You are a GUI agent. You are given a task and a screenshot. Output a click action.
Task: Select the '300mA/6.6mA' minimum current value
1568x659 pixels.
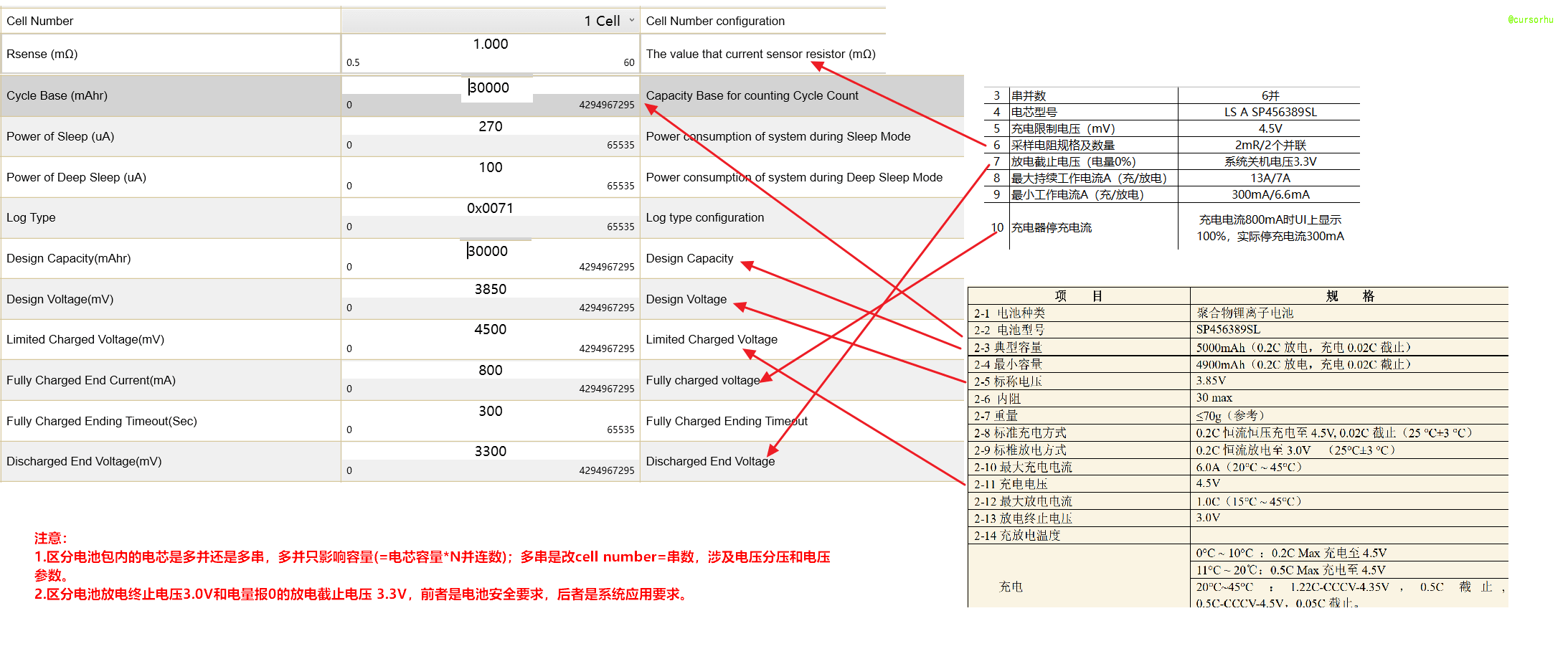pyautogui.click(x=1270, y=195)
